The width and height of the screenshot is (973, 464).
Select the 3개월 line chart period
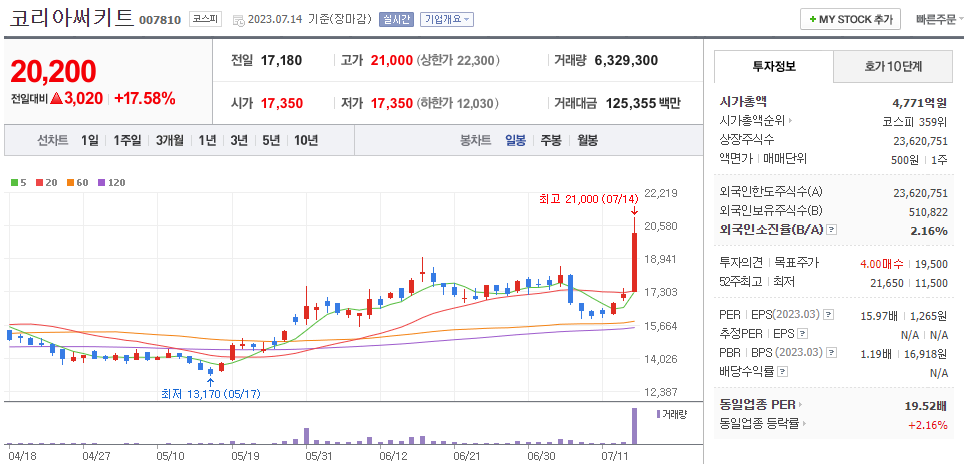pyautogui.click(x=170, y=140)
